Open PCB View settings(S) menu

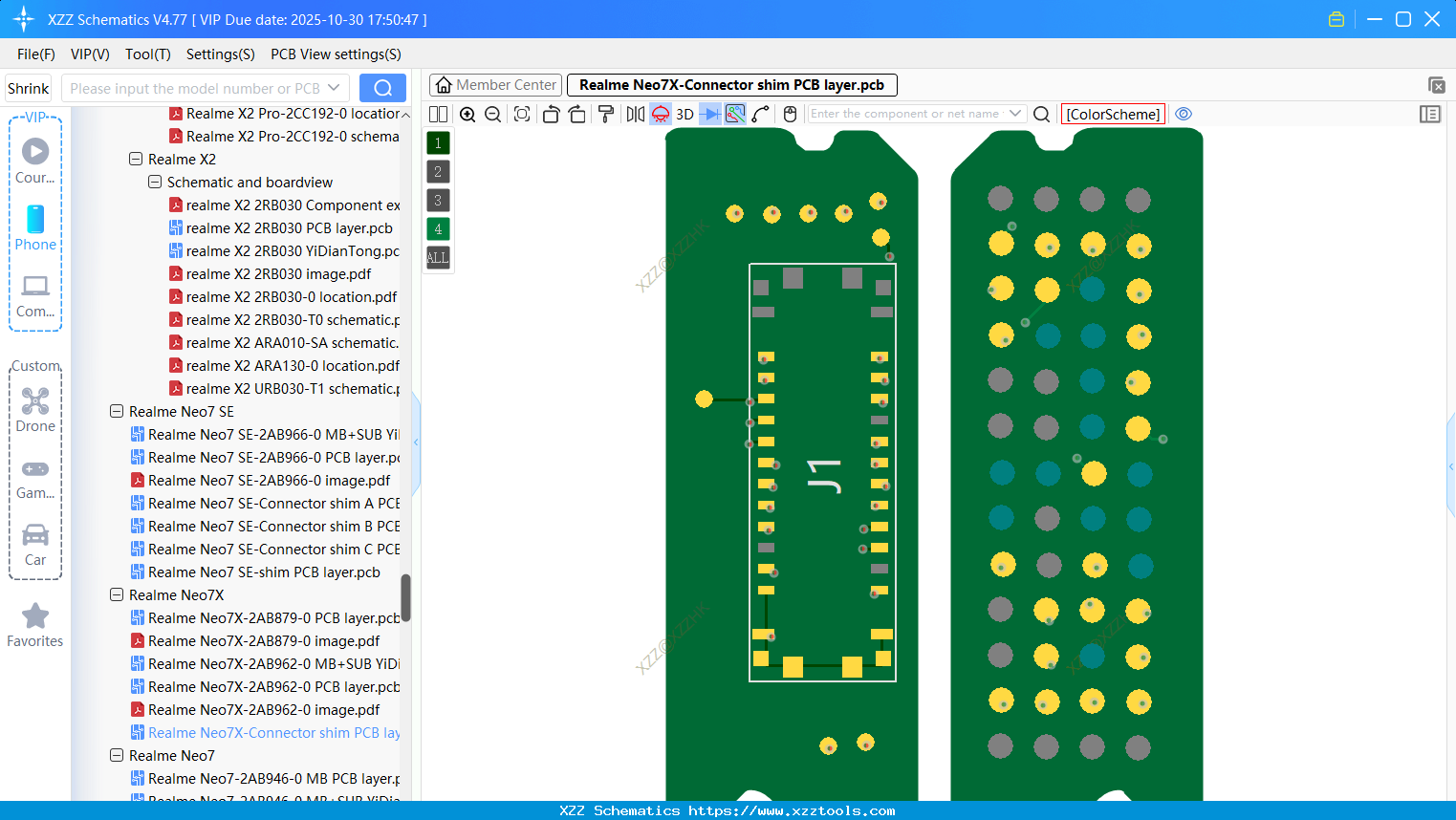(336, 54)
